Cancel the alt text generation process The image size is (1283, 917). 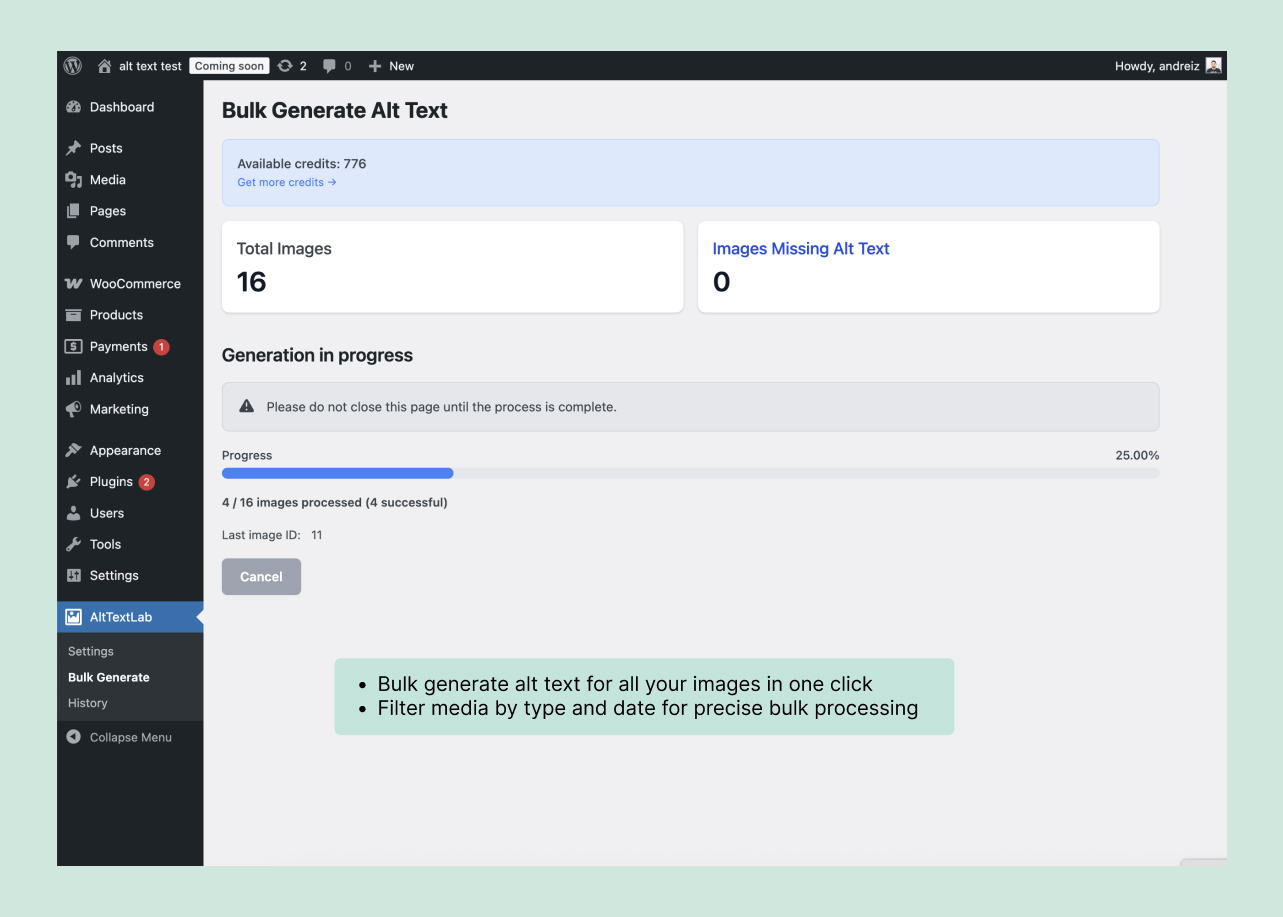(x=261, y=576)
